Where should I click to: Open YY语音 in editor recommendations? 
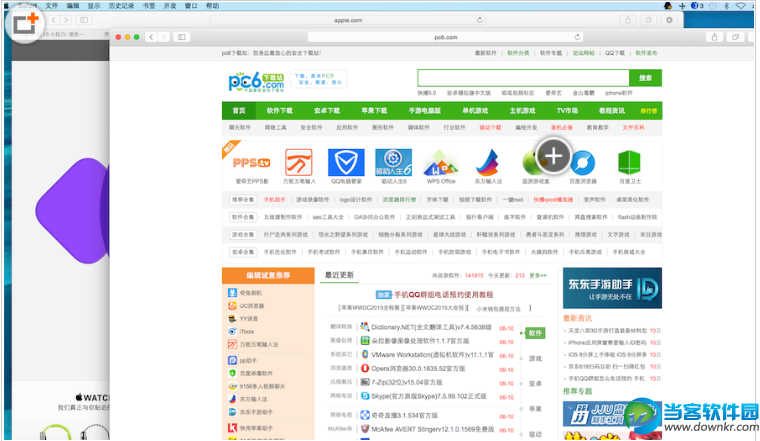tap(249, 318)
